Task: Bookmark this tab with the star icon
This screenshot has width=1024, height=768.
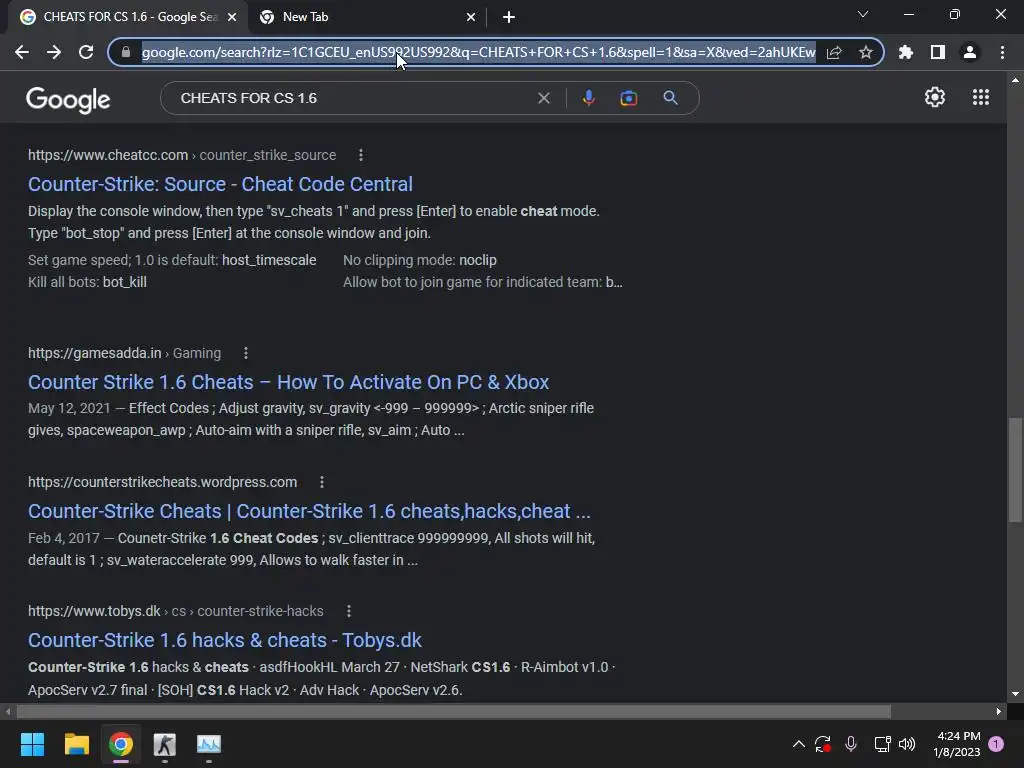Action: point(865,52)
